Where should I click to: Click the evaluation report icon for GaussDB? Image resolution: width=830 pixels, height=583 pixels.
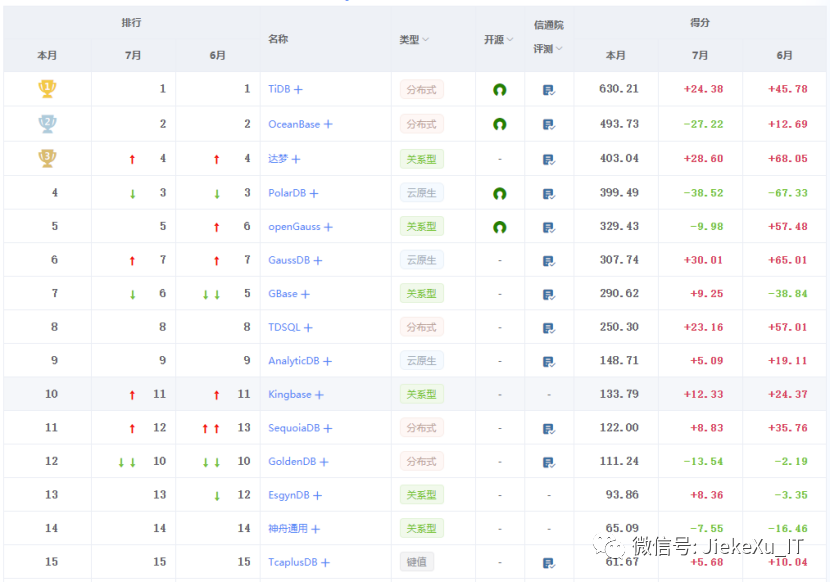pos(549,261)
